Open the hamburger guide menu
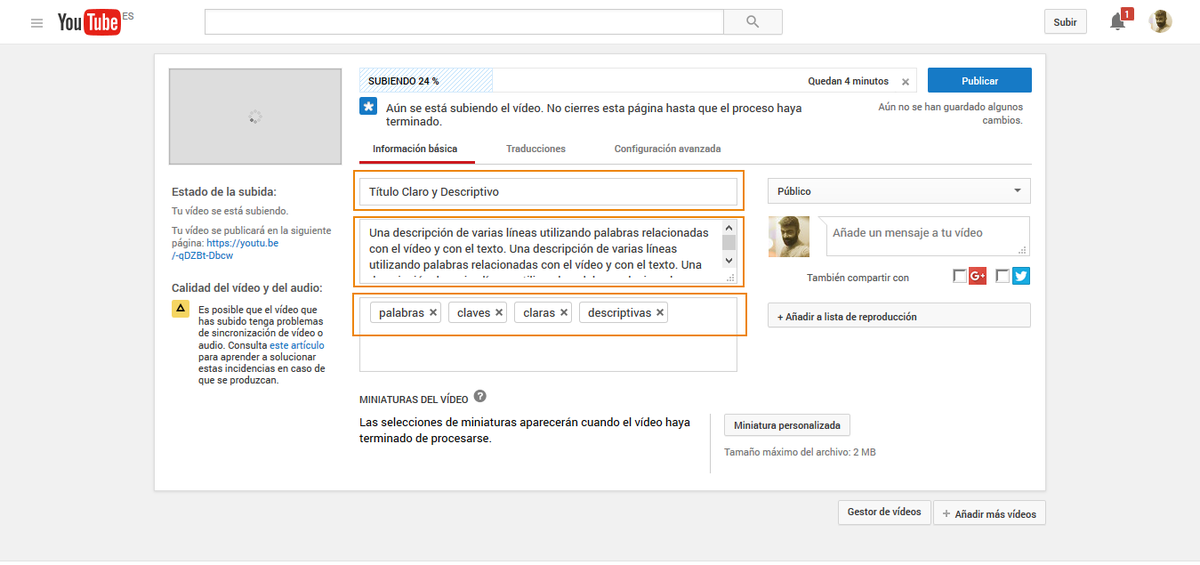1200x565 pixels. (x=37, y=22)
